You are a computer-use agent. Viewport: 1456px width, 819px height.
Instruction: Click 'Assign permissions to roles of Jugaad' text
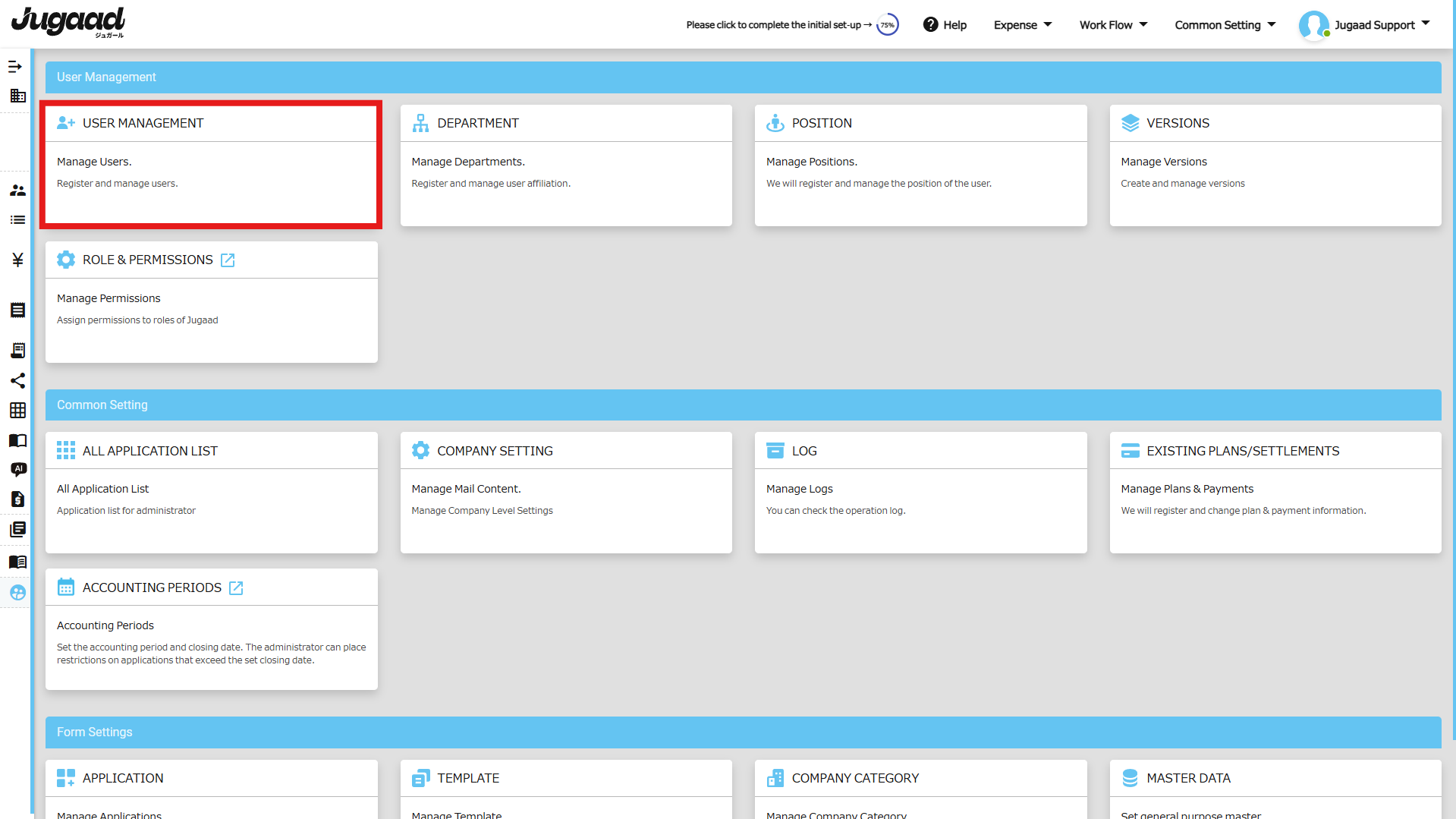tap(137, 320)
